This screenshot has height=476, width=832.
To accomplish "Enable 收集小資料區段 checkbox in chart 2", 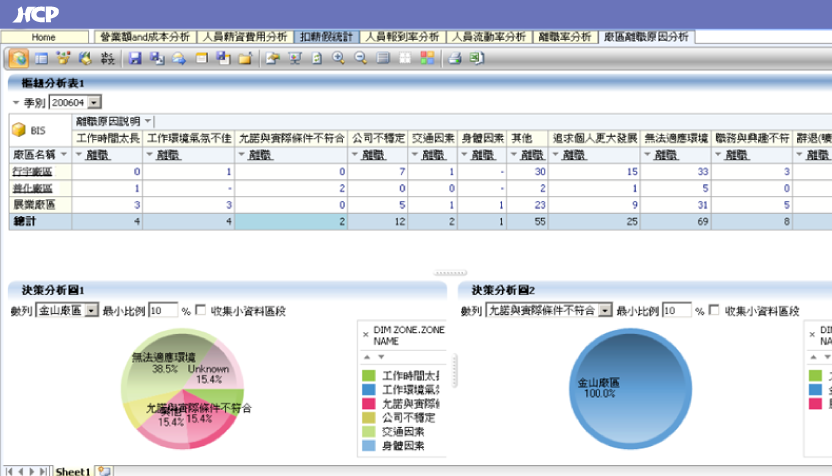I will (715, 311).
